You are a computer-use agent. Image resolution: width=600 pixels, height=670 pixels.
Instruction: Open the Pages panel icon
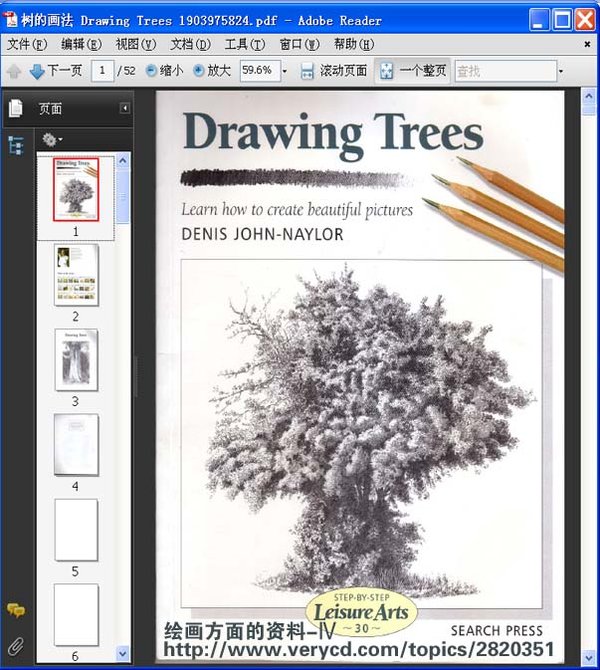click(15, 108)
